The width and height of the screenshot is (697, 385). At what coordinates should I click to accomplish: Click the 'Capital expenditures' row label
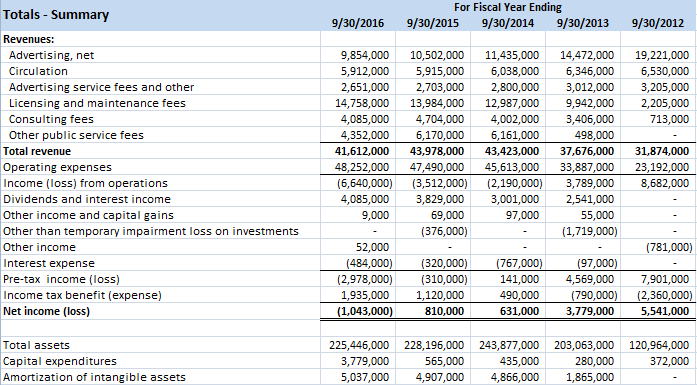click(x=60, y=361)
